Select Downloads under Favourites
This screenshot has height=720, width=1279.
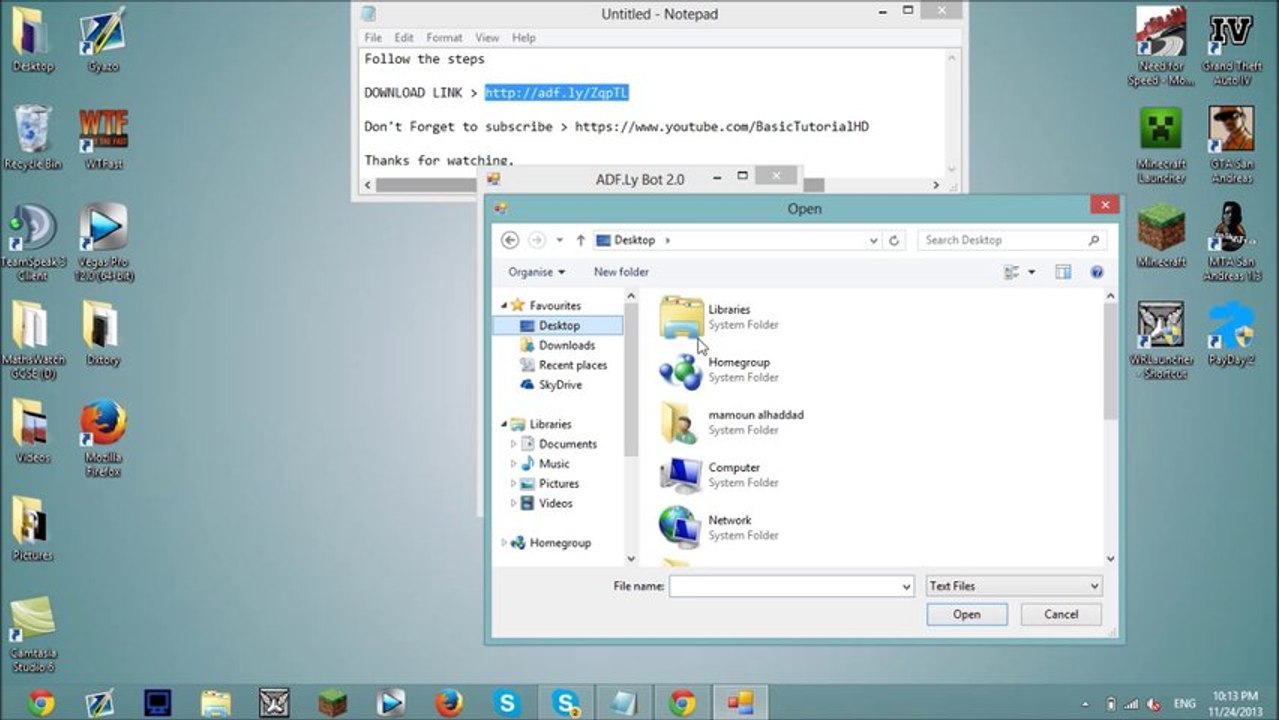[566, 345]
